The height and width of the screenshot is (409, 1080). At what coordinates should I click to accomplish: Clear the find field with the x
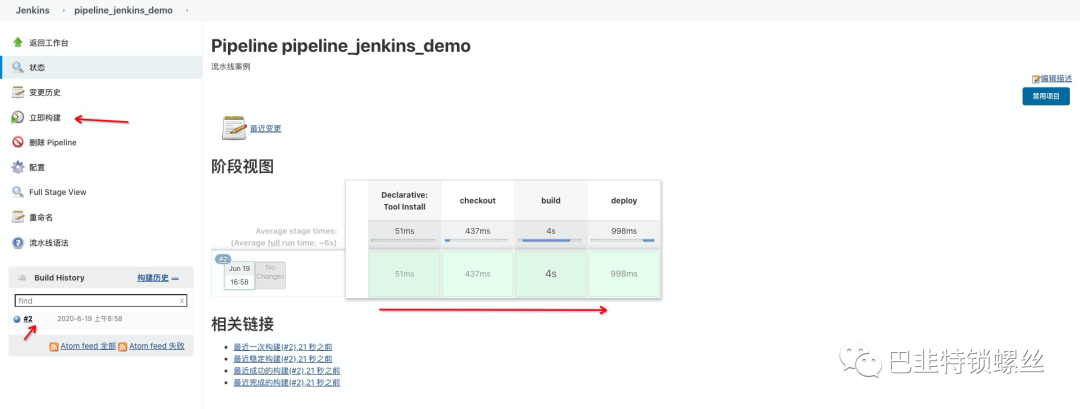(x=182, y=301)
